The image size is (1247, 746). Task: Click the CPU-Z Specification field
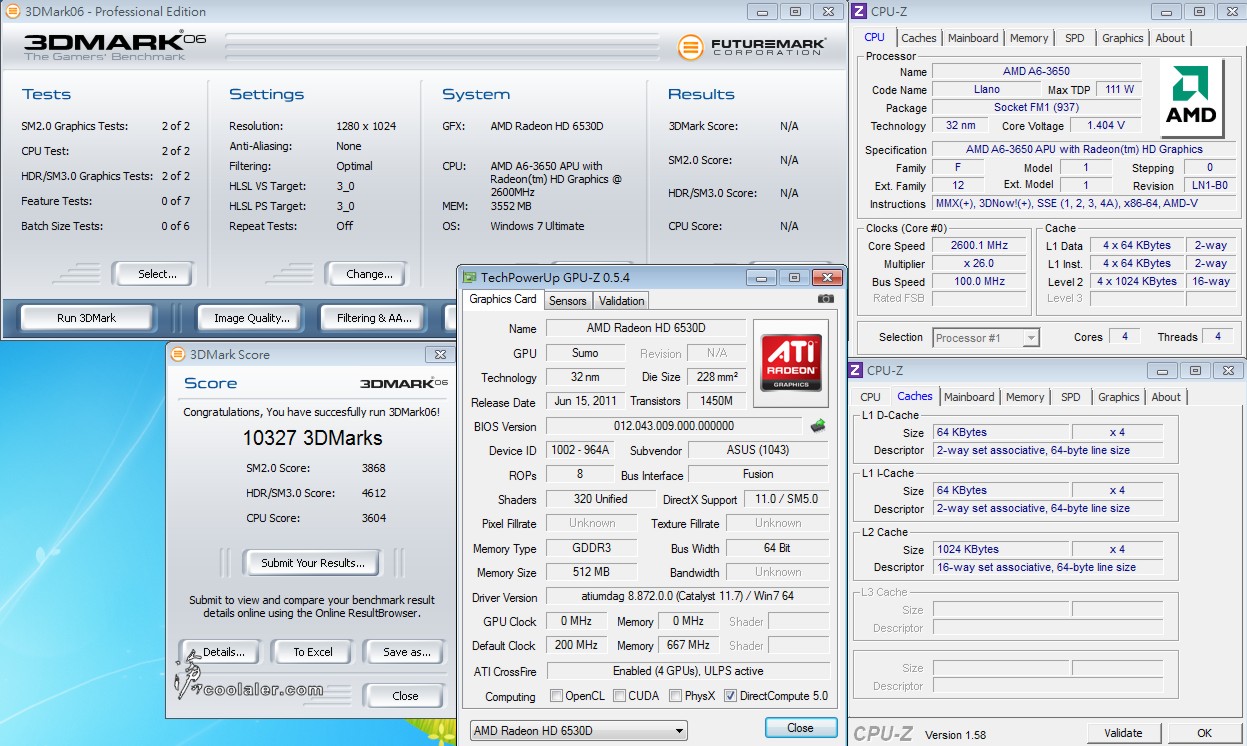click(x=1084, y=150)
